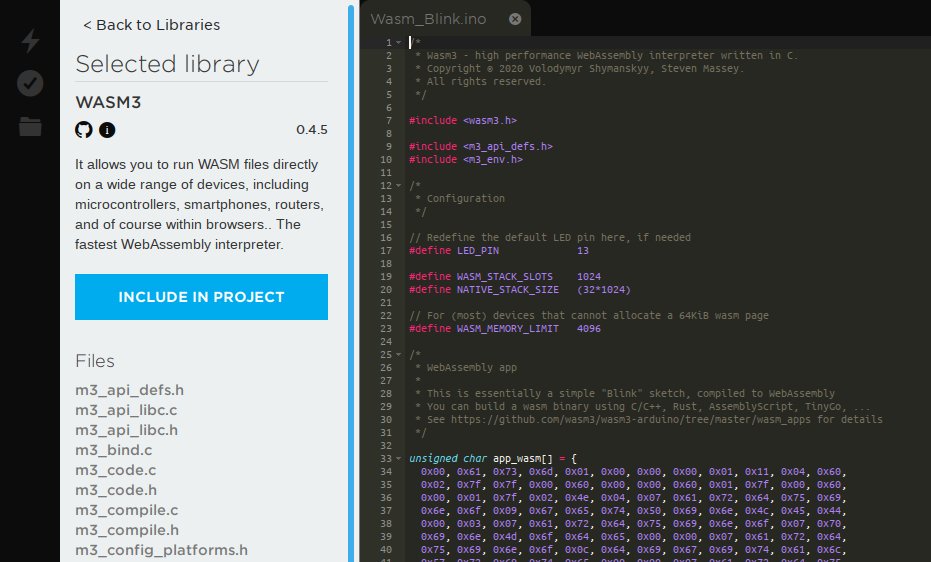Go back to Libraries
The height and width of the screenshot is (562, 931).
(x=151, y=25)
